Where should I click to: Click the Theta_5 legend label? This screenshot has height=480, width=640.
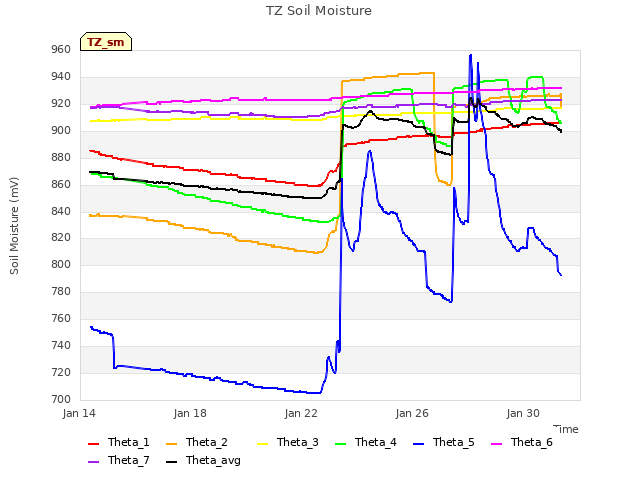pyautogui.click(x=453, y=442)
